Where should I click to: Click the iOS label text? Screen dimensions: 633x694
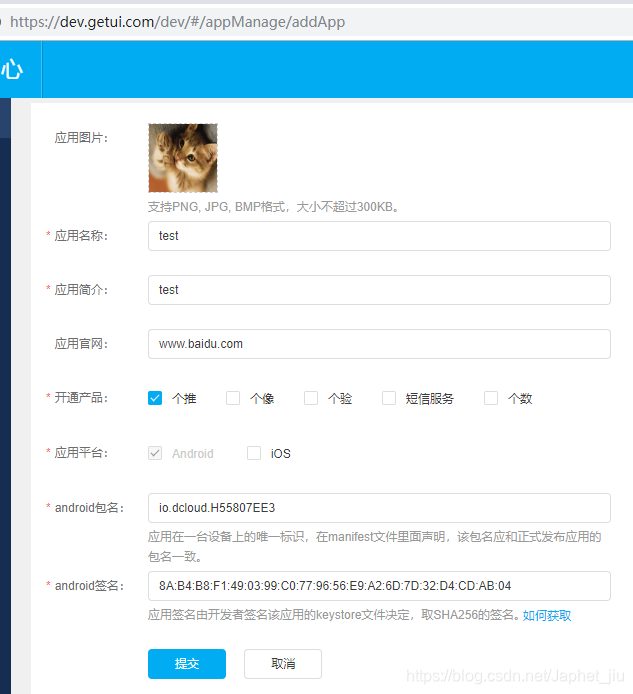click(x=281, y=454)
